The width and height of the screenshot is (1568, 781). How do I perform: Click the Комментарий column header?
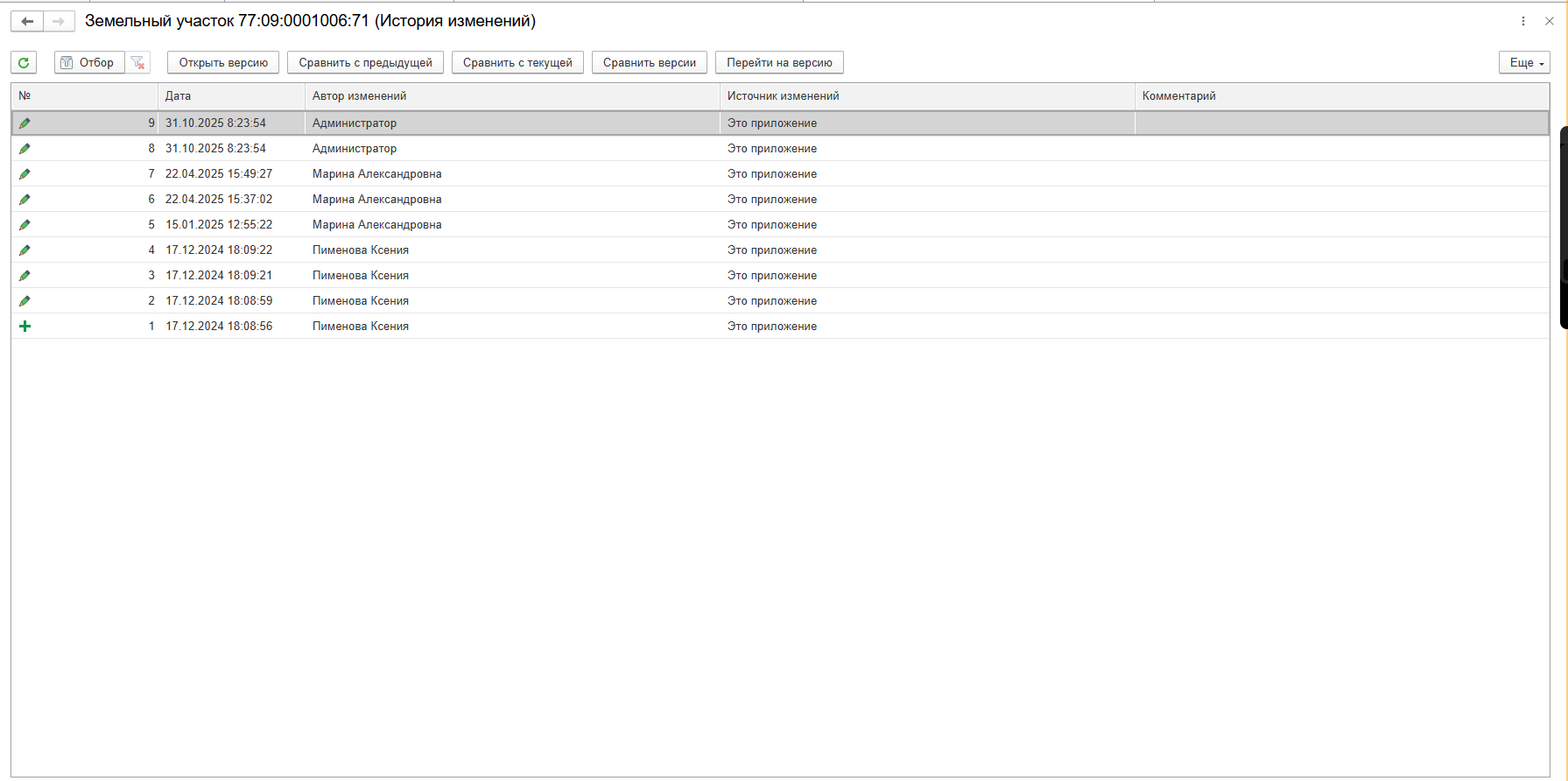coord(1342,96)
